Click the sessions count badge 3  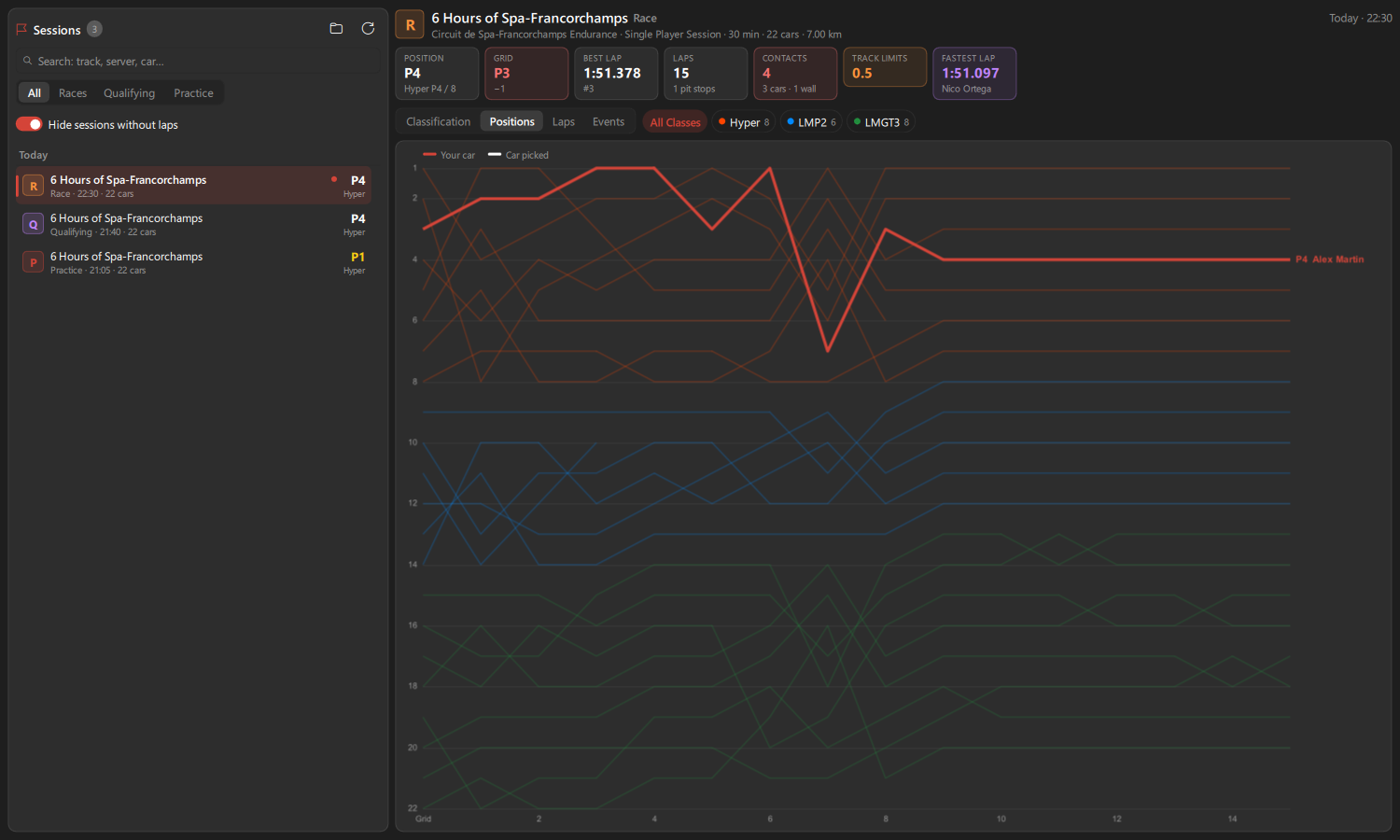click(94, 29)
